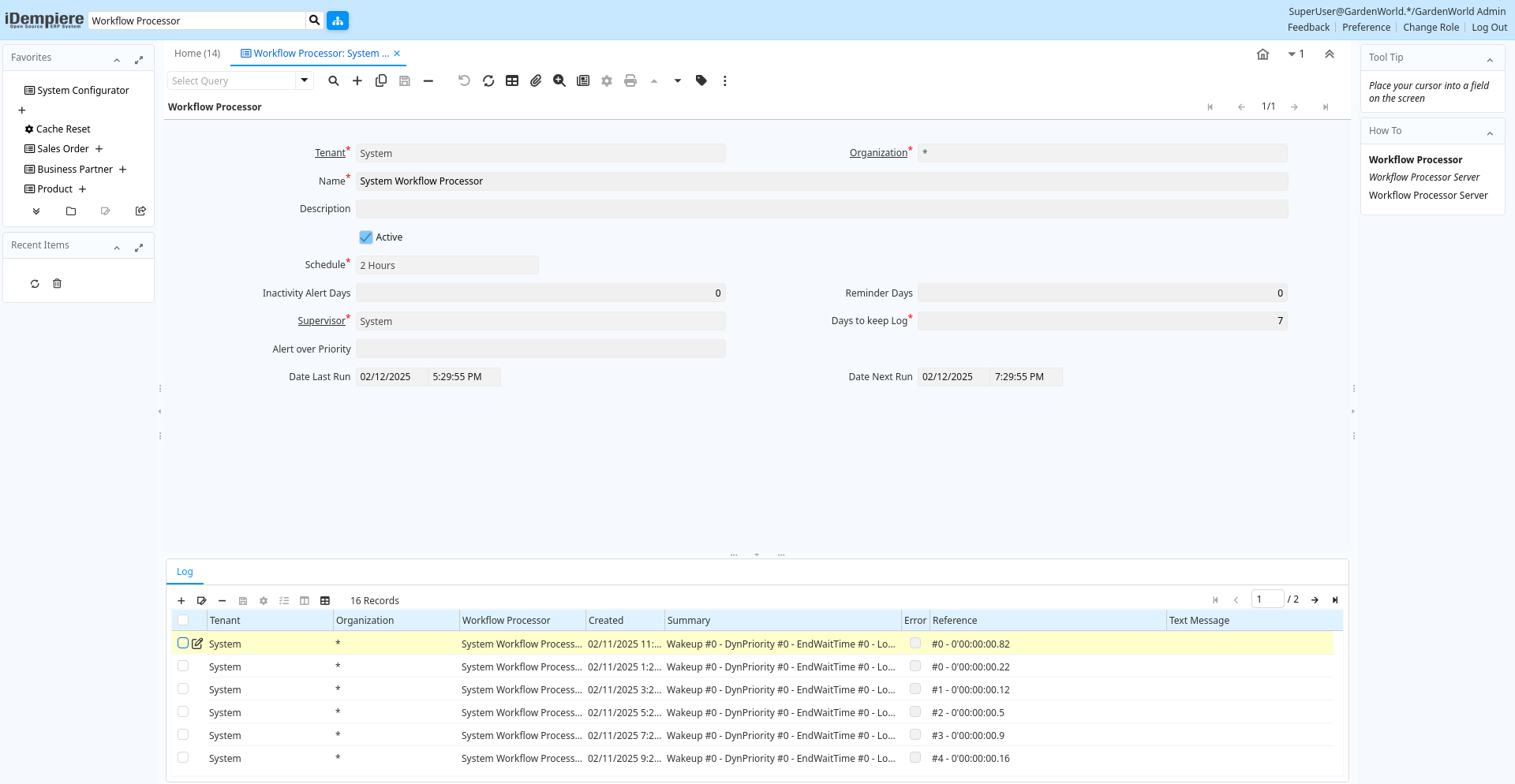Click the New Record plus icon in main toolbar
1515x784 pixels.
tap(357, 80)
